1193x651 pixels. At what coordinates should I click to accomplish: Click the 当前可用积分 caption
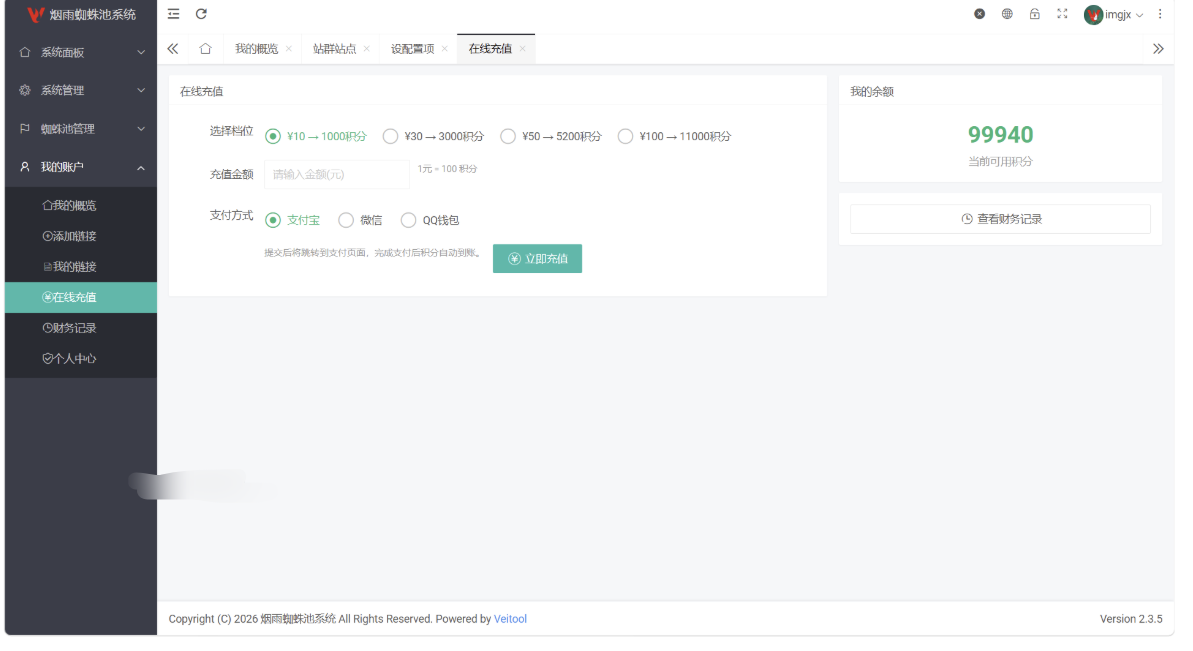(x=1001, y=162)
